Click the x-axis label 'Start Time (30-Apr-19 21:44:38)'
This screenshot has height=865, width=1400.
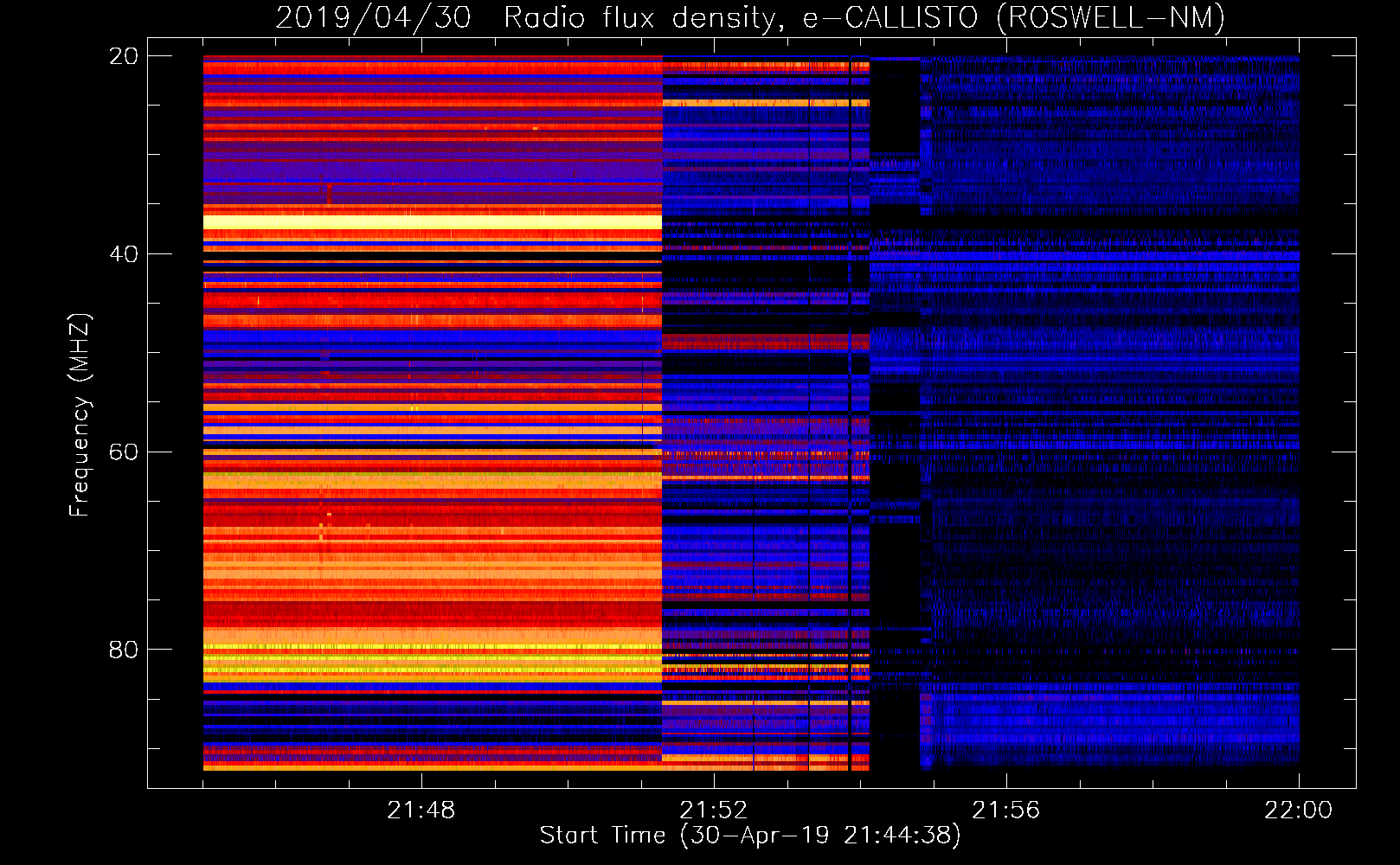[750, 835]
